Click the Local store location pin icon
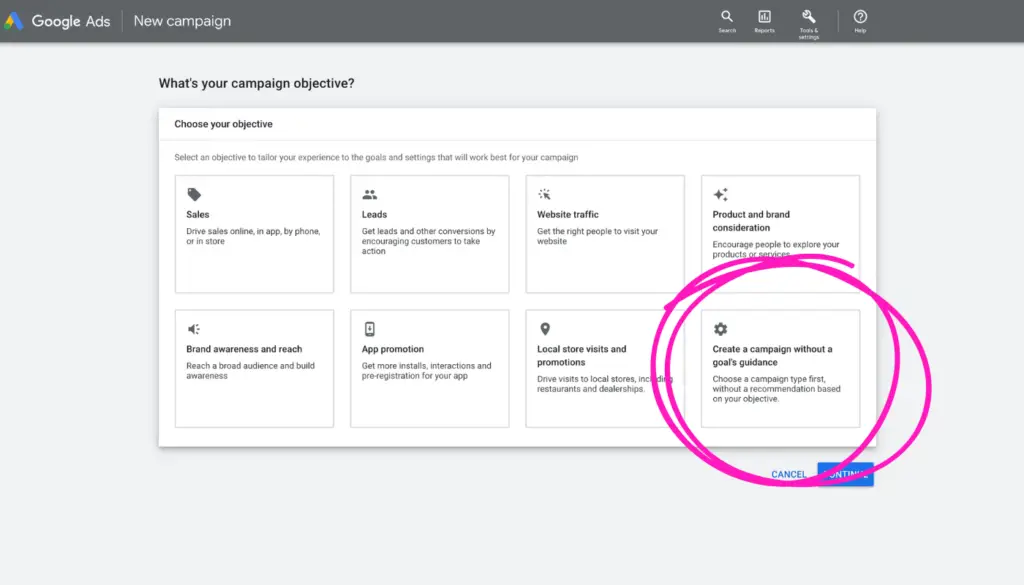 pos(545,329)
